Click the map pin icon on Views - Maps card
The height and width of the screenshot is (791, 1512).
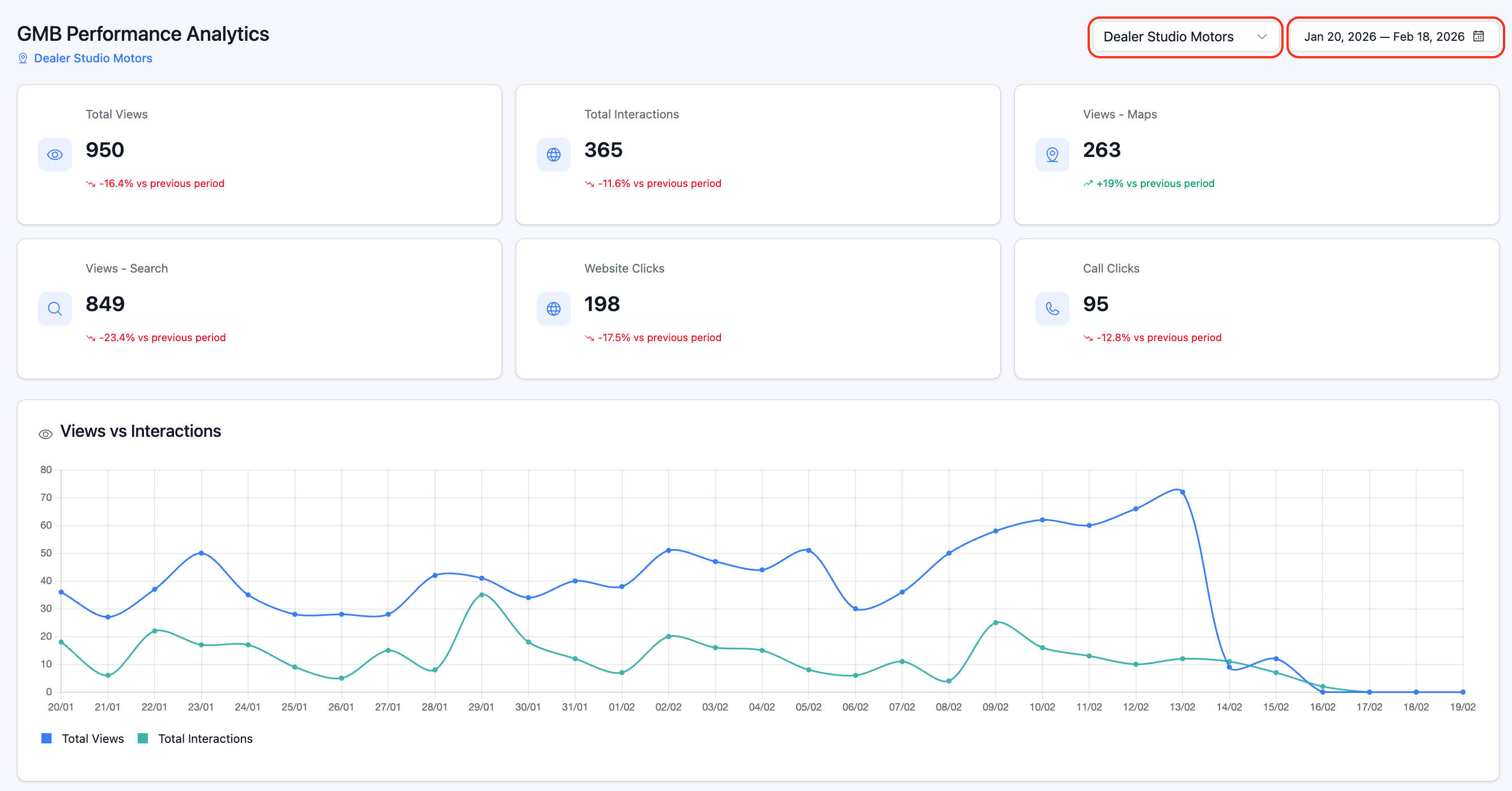click(x=1052, y=155)
